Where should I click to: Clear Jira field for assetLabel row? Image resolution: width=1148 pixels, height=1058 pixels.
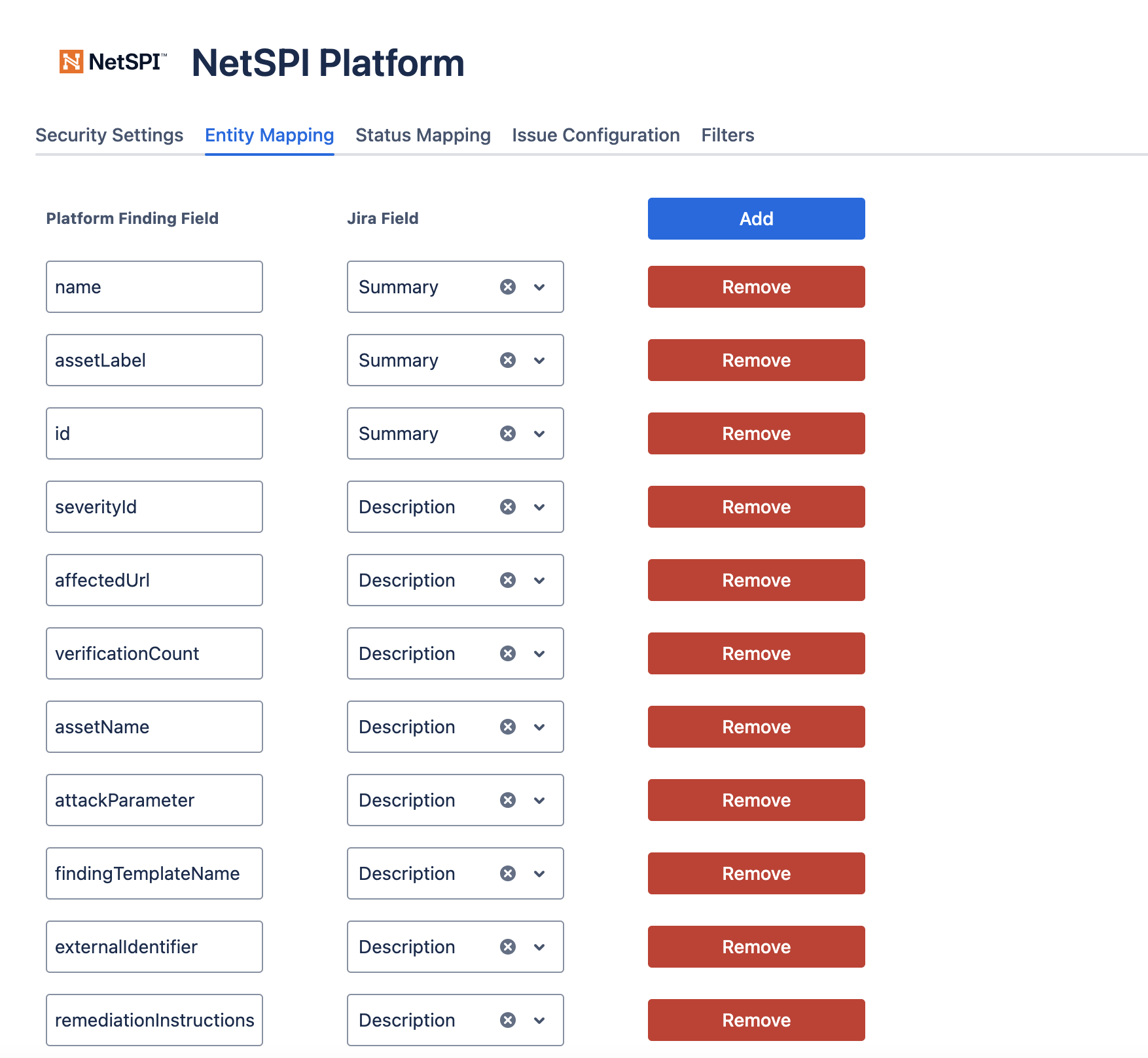tap(508, 360)
